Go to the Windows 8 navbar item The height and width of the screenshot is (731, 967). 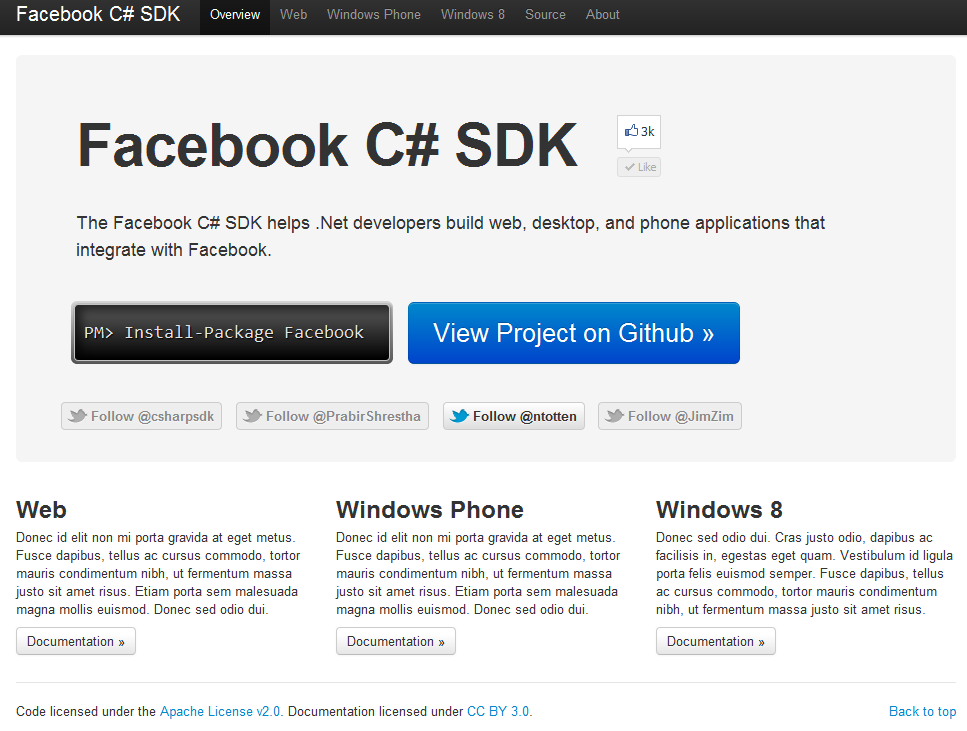(473, 15)
